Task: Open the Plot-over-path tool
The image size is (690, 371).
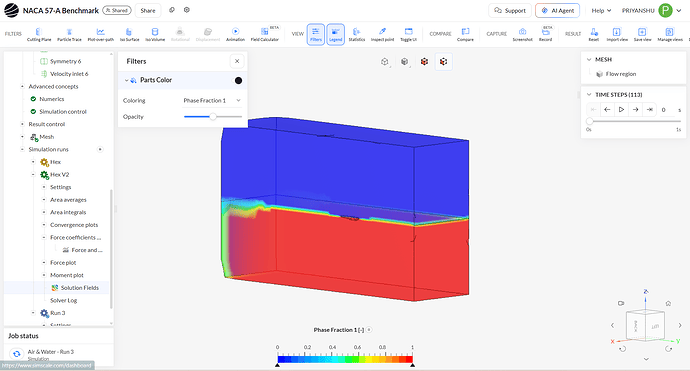Action: (100, 34)
